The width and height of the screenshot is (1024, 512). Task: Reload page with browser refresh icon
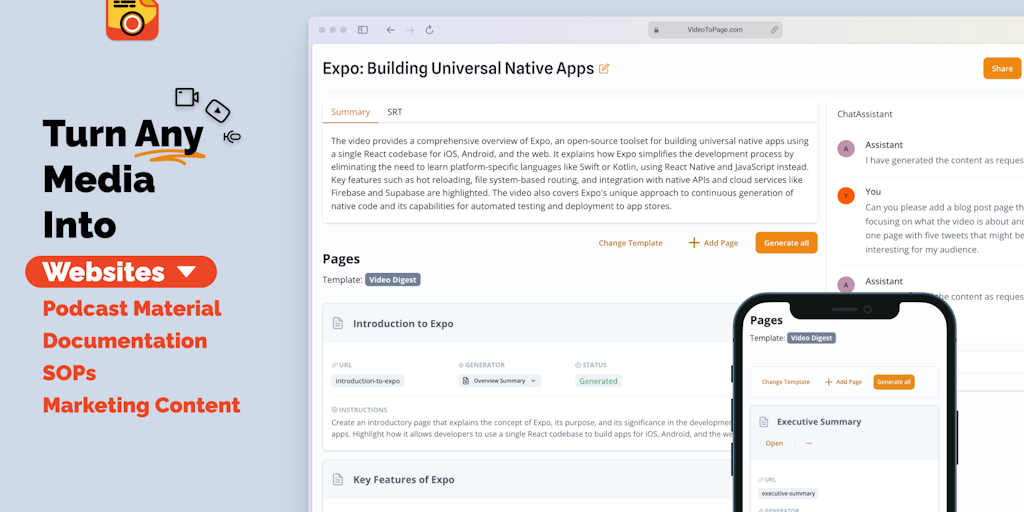coord(430,30)
